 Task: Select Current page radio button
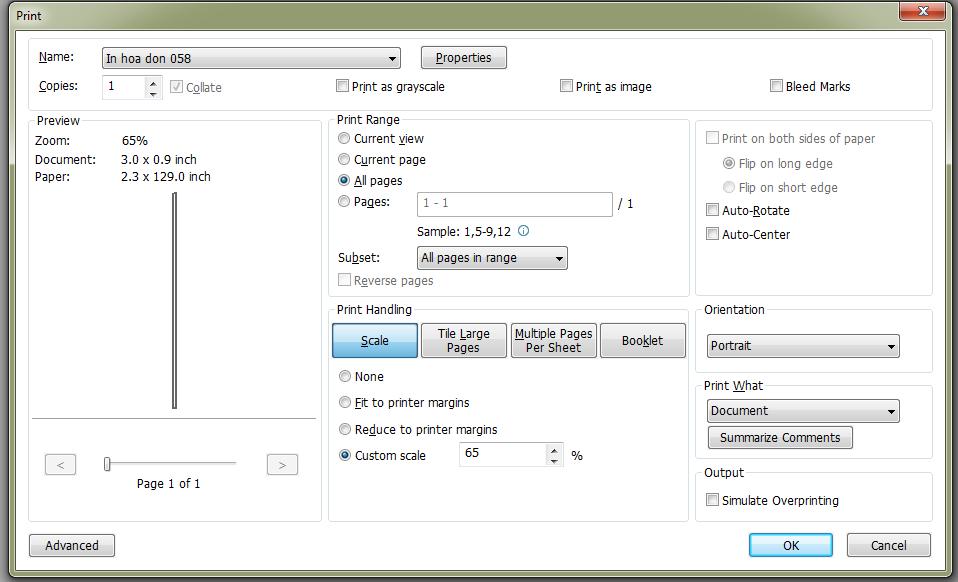pyautogui.click(x=344, y=159)
